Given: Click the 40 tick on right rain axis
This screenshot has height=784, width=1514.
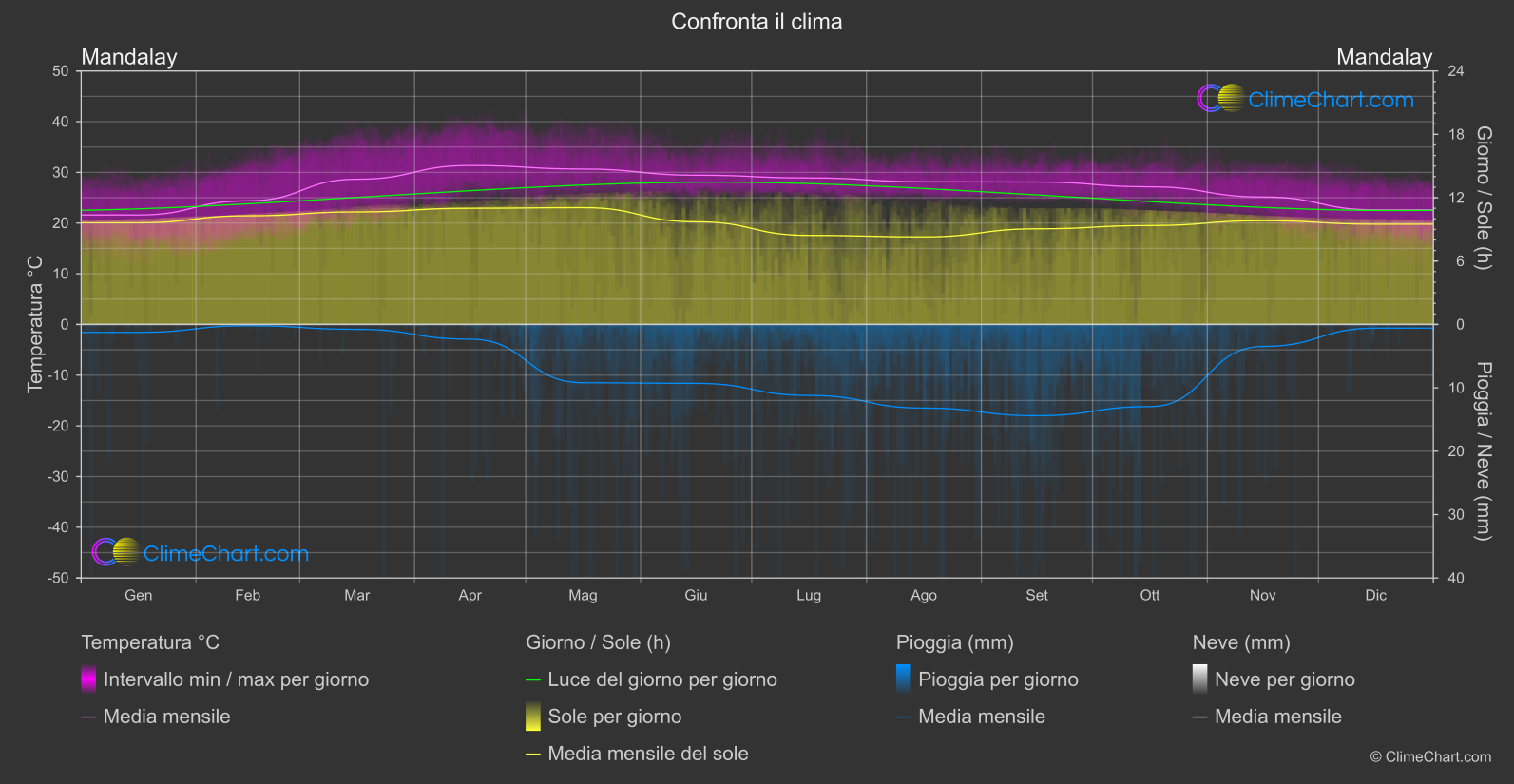Looking at the screenshot, I should (x=1456, y=578).
